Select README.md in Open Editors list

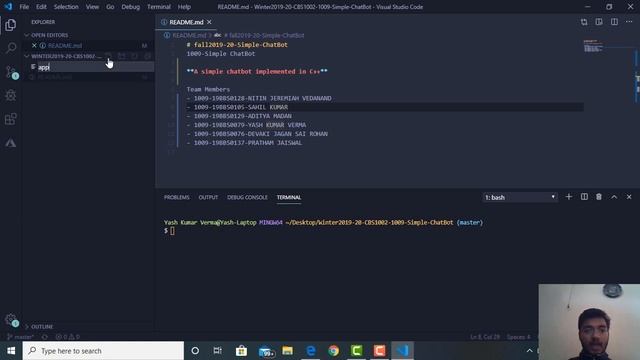(x=65, y=46)
